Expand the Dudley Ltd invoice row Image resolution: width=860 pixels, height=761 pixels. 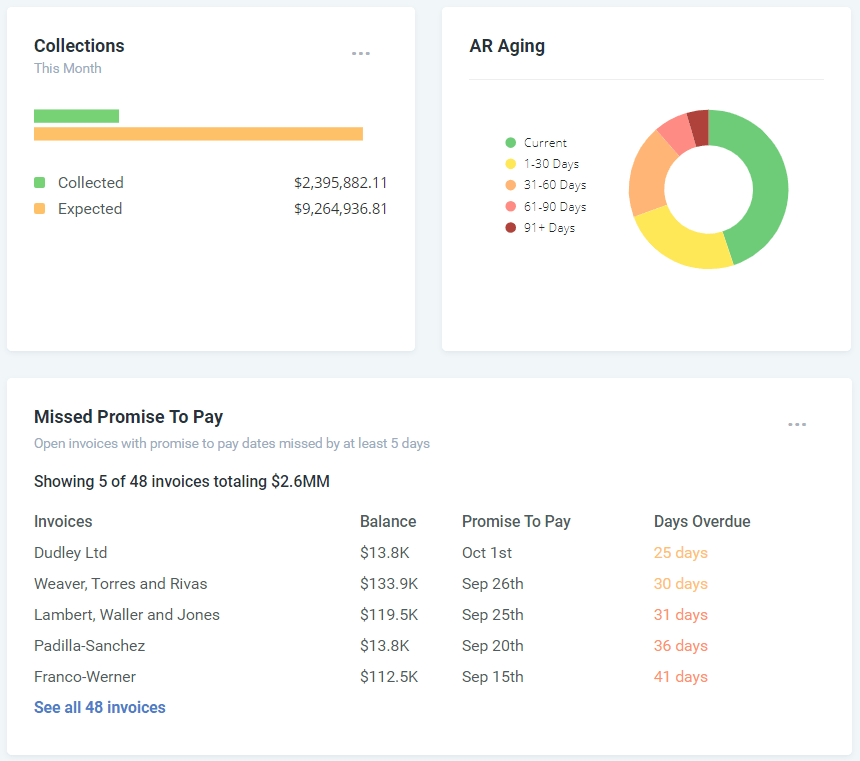point(70,552)
